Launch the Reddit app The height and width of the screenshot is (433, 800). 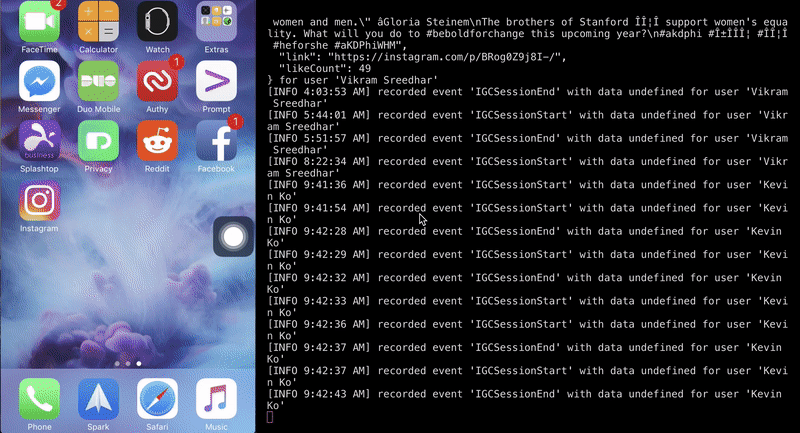[x=157, y=141]
